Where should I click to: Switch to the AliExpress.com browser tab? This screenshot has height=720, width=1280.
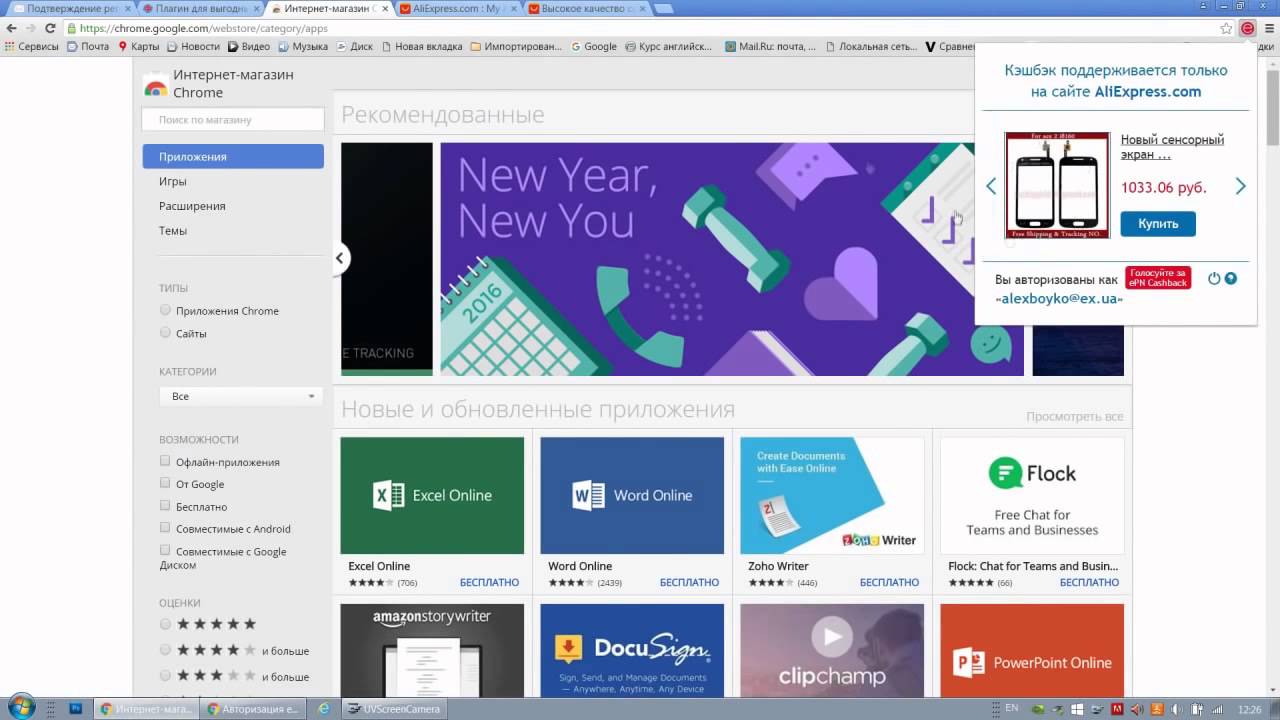pyautogui.click(x=458, y=8)
